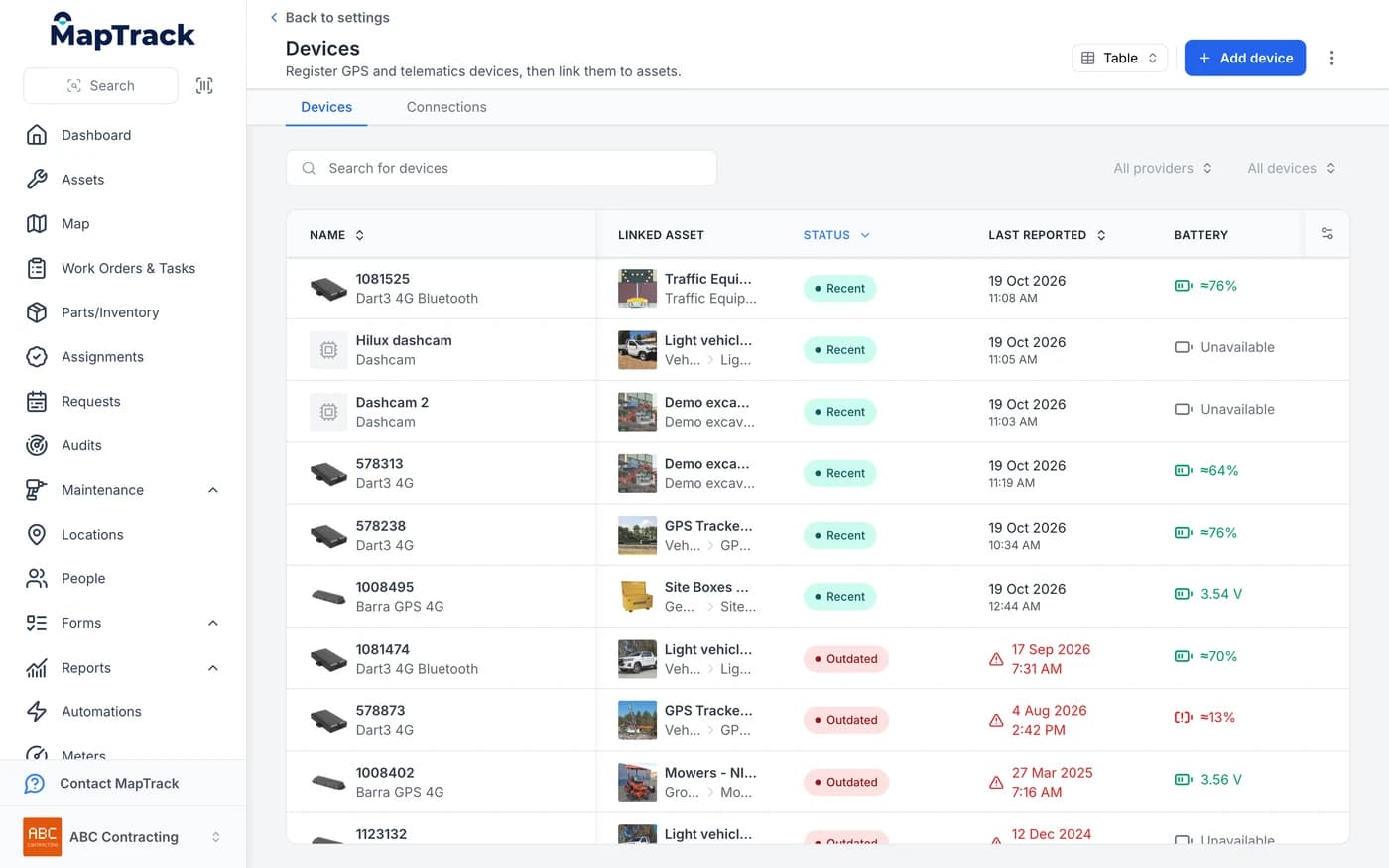Click Mowers linked asset thumbnail
The image size is (1389, 868).
[637, 782]
